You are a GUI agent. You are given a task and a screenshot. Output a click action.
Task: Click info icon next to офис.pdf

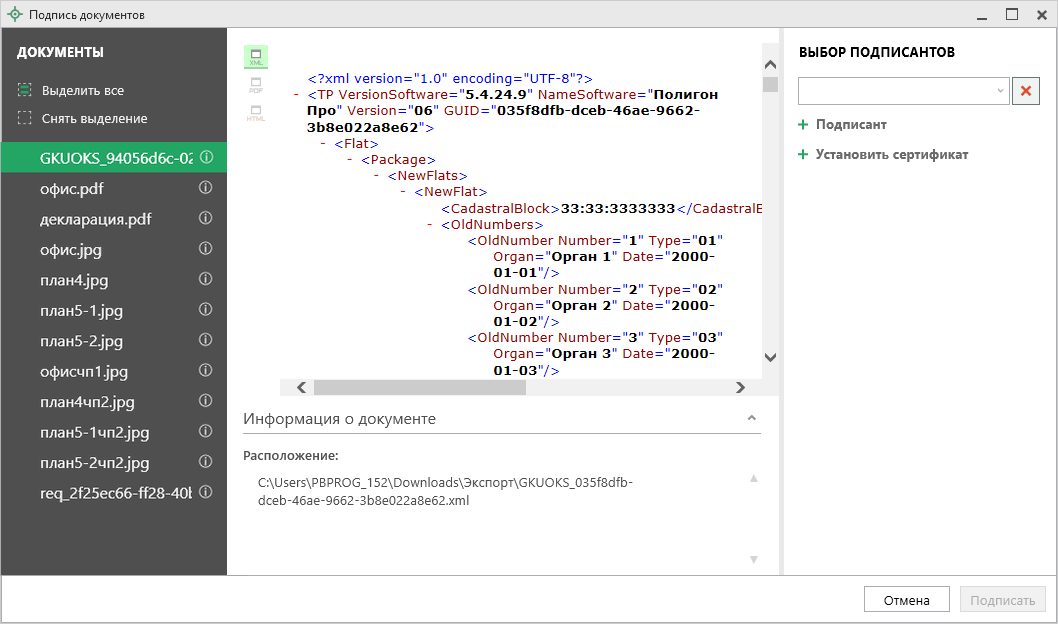[x=206, y=188]
